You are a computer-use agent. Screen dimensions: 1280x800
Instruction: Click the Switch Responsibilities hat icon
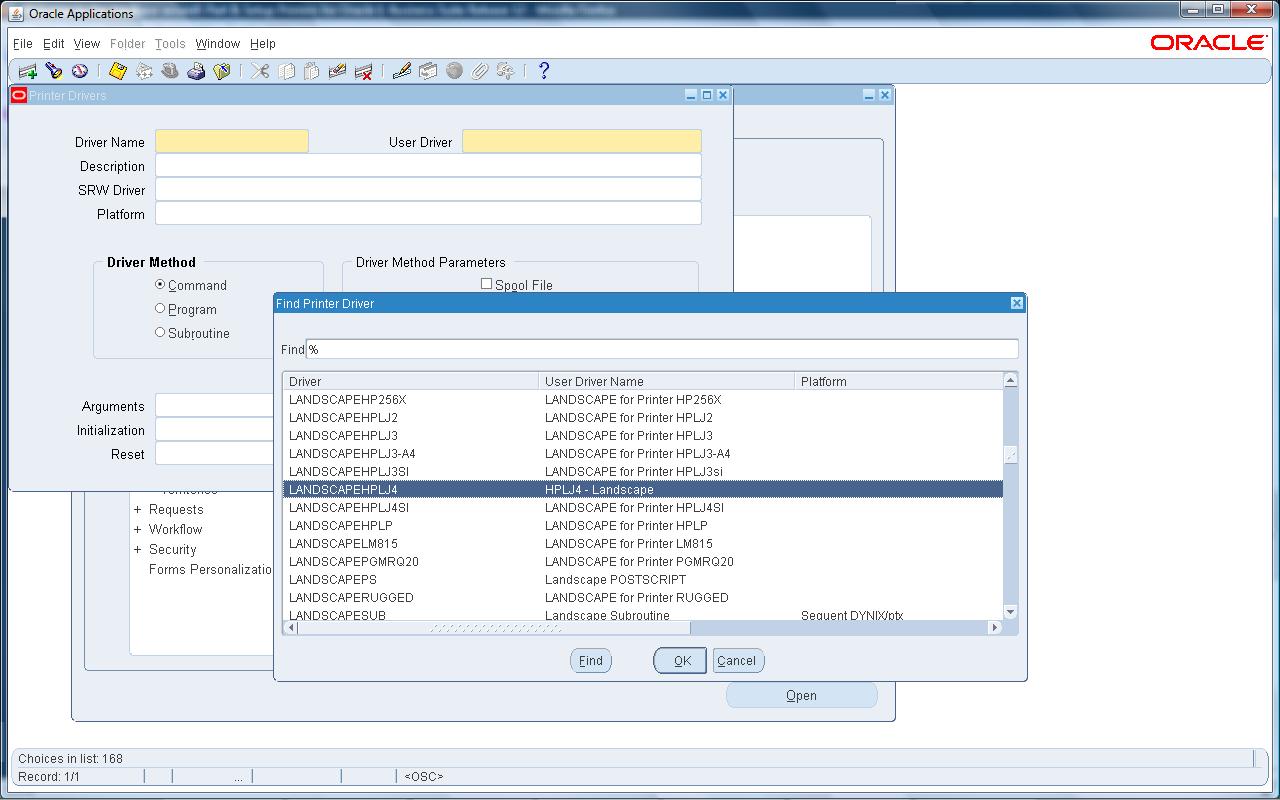(x=170, y=71)
